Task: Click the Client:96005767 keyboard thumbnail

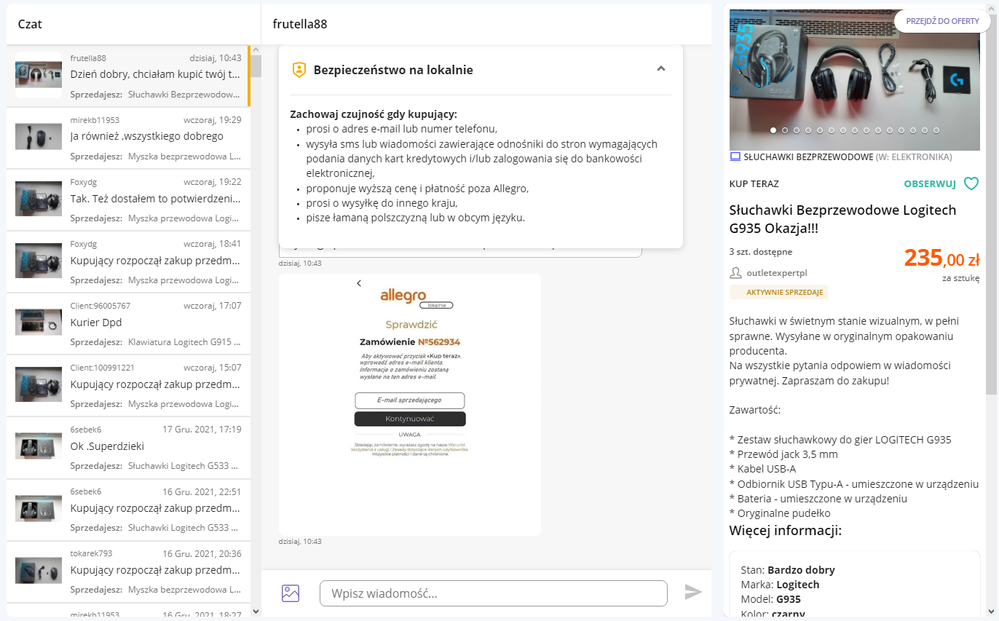Action: (x=38, y=322)
